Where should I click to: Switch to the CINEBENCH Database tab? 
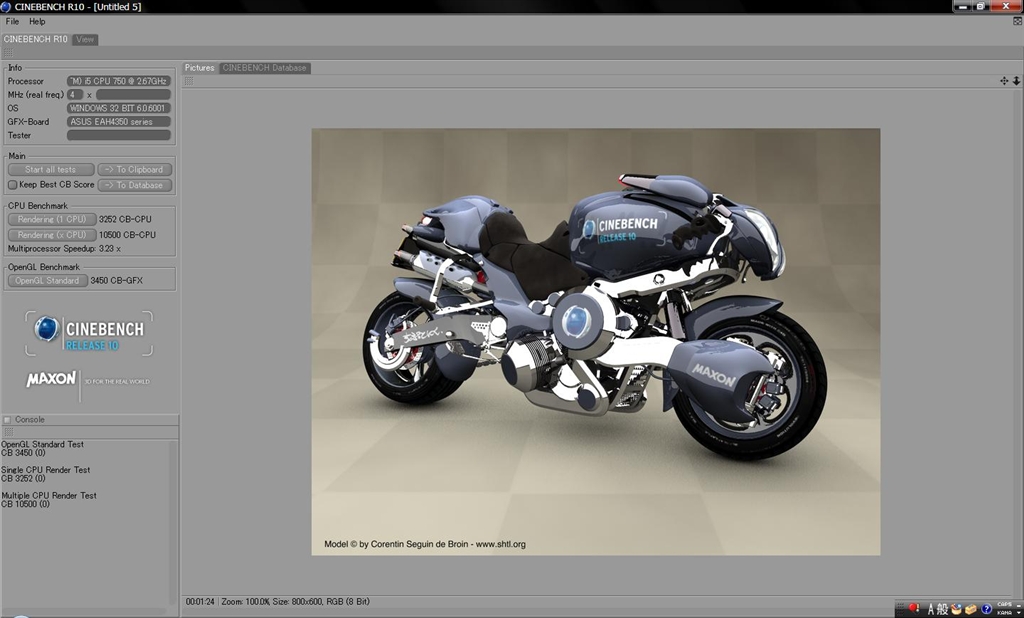tap(265, 68)
